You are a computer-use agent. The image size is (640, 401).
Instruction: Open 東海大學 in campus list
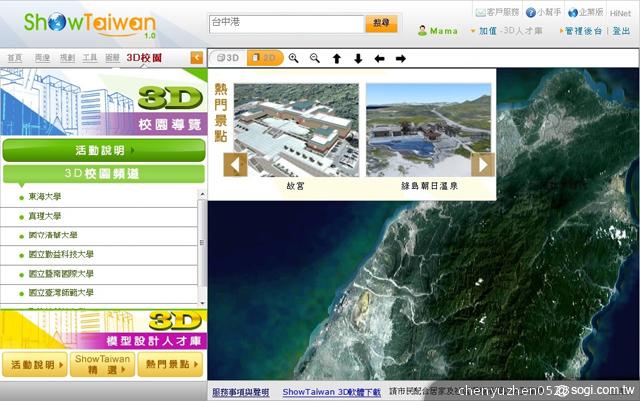click(46, 198)
